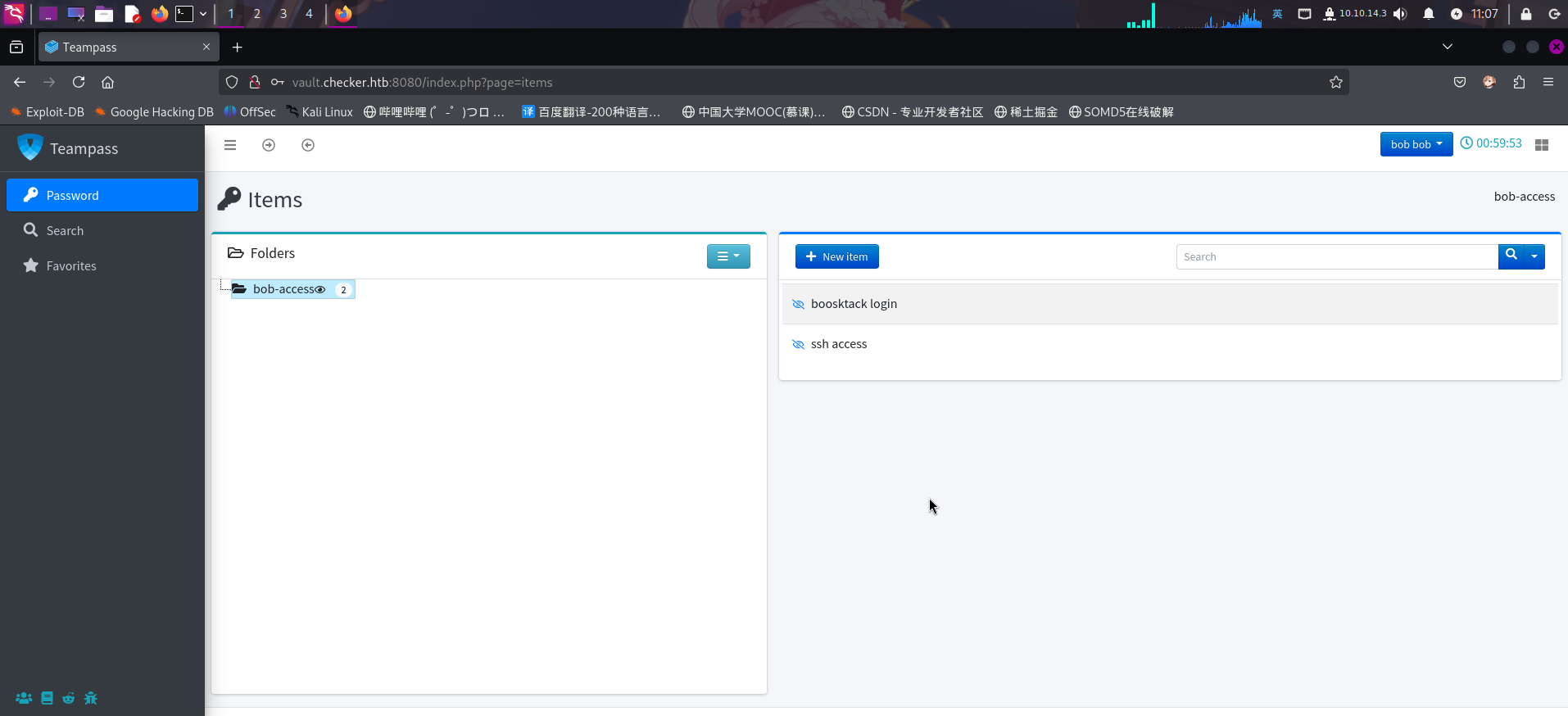Click the bug icon in sidebar footer

pos(91,698)
